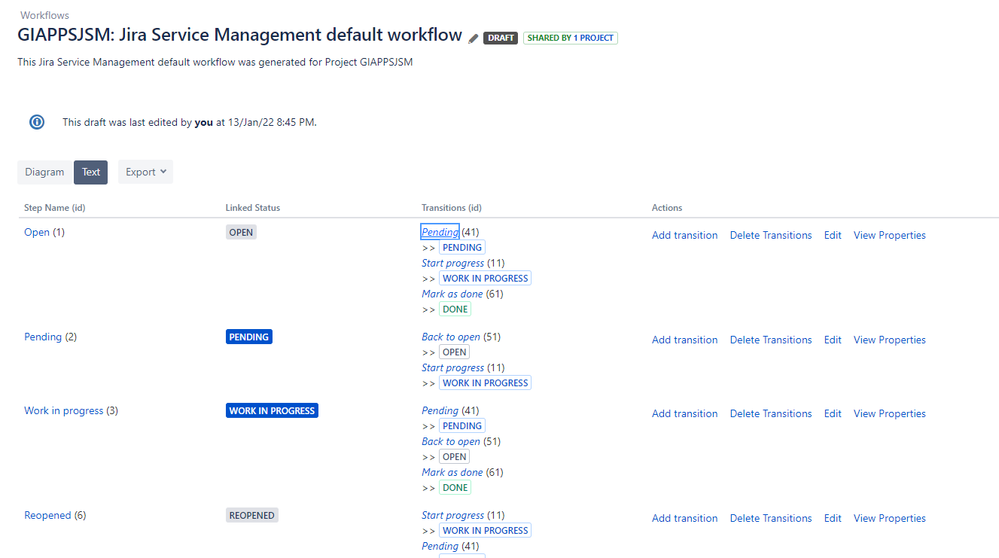999x558 pixels.
Task: Click WORK IN PROGRESS target lozenge in Reopened row
Action: coord(485,531)
